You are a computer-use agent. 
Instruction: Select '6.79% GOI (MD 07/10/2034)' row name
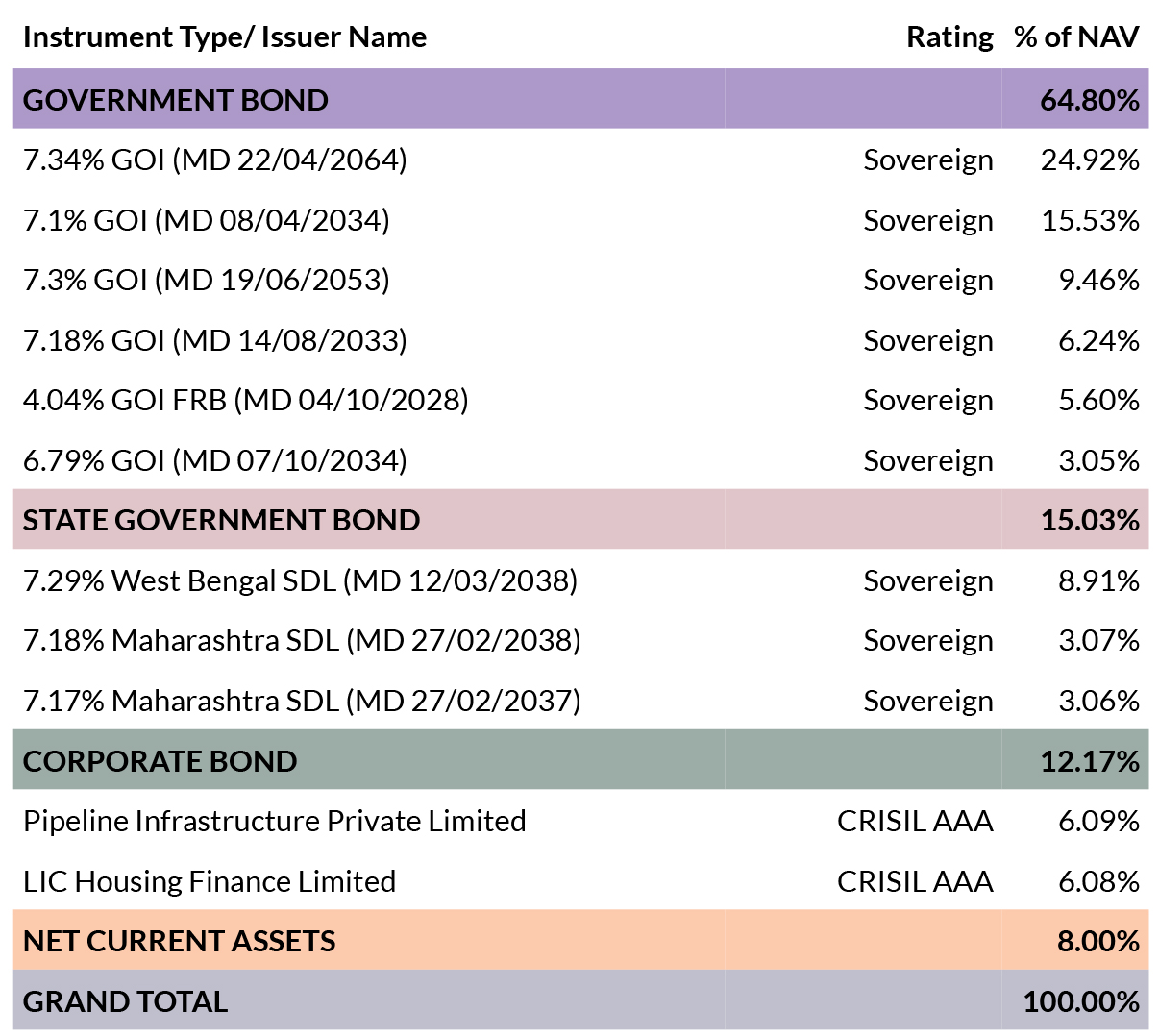[x=215, y=460]
